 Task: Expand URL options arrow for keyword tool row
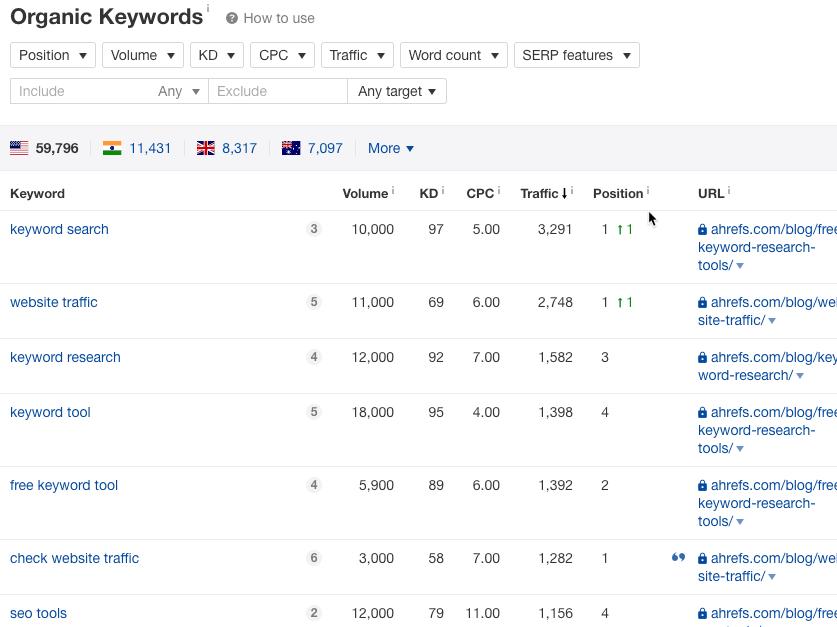(x=740, y=449)
